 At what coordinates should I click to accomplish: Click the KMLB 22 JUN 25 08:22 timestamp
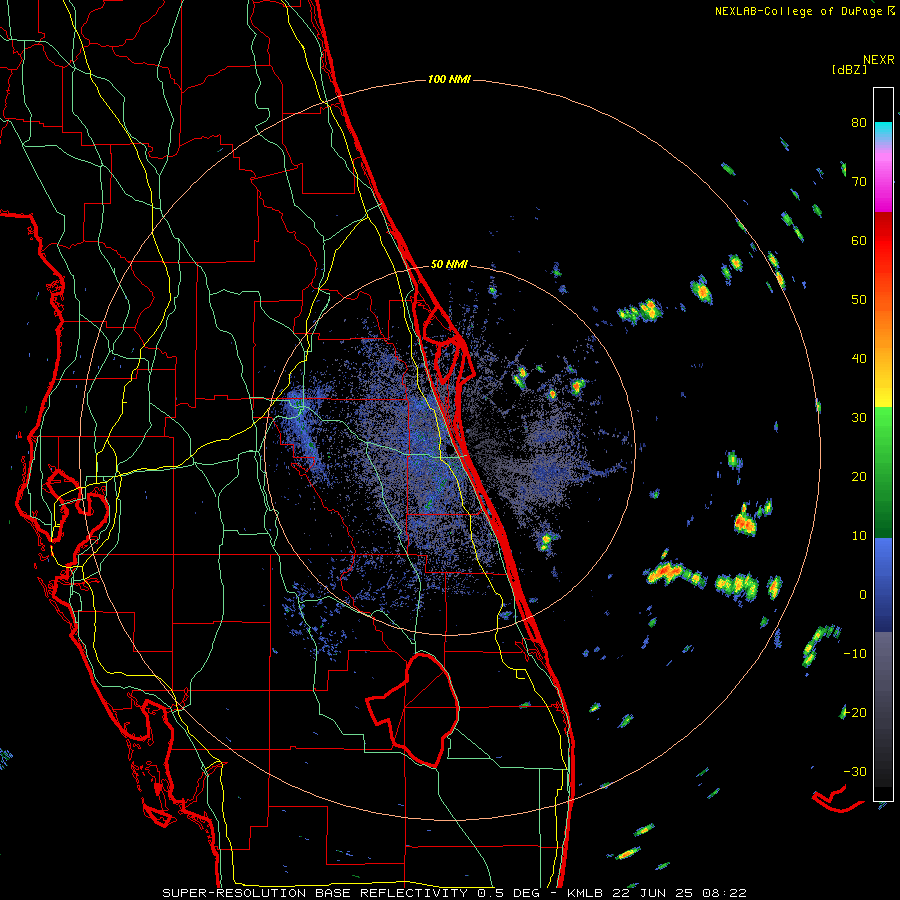click(x=657, y=893)
